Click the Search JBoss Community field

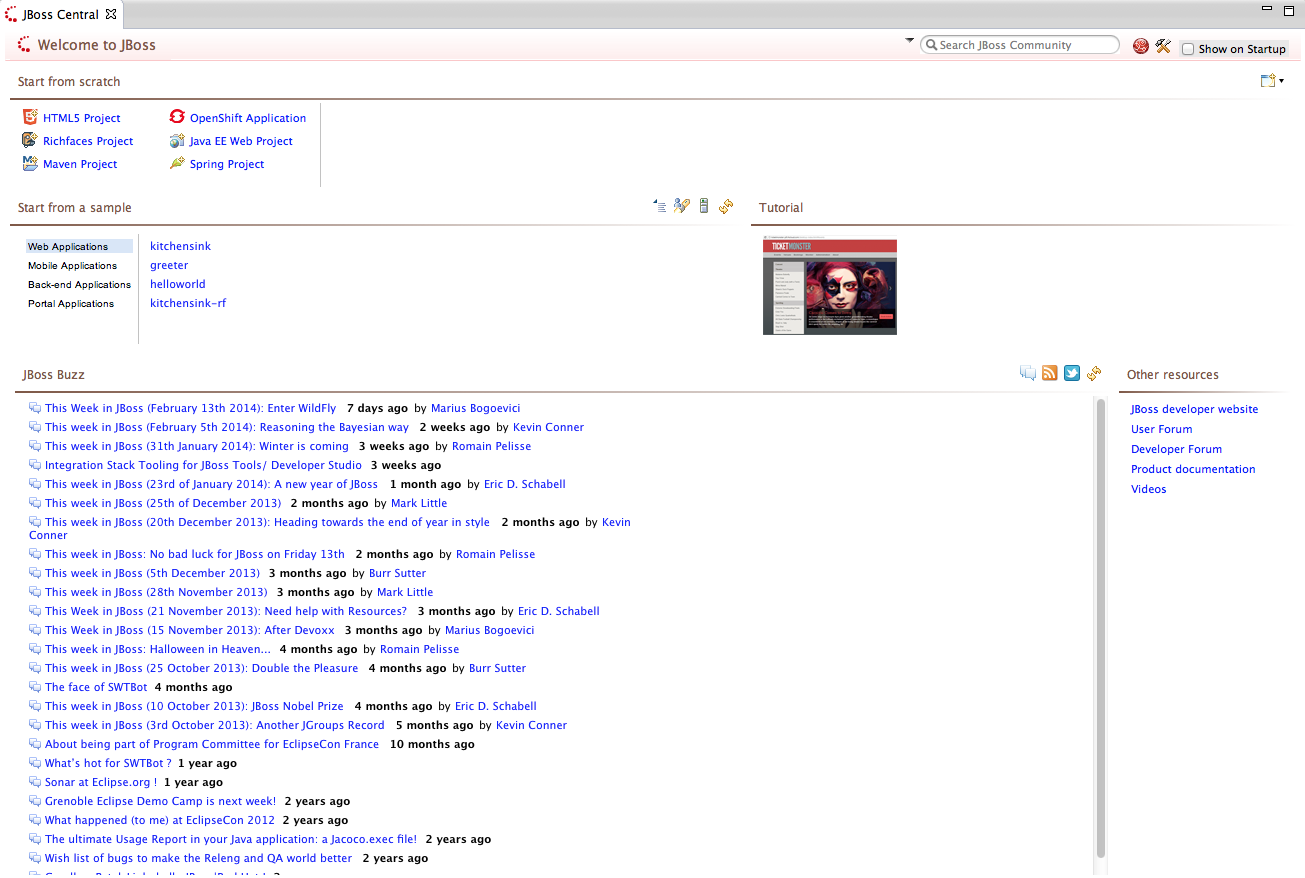coord(1019,45)
